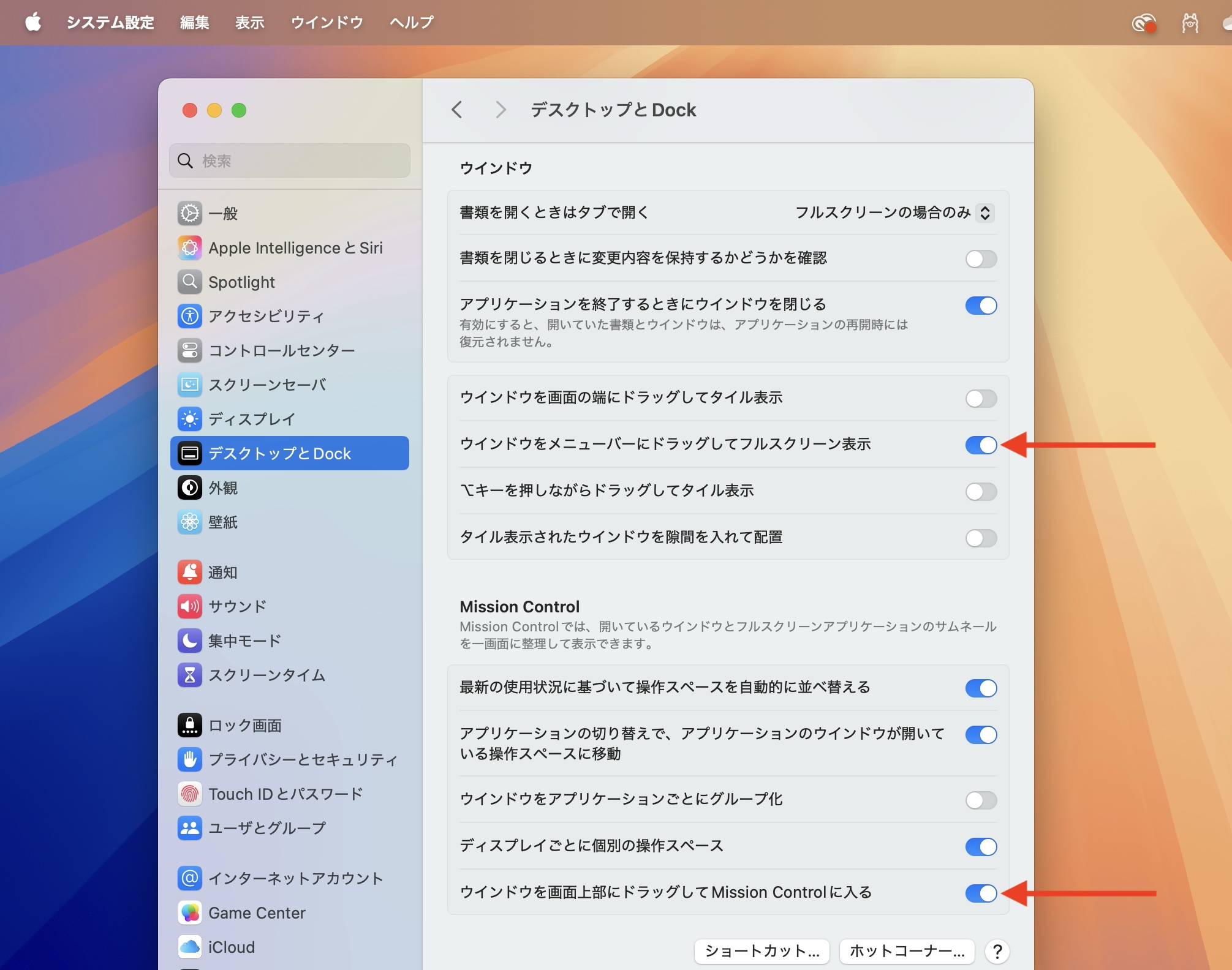Toggle ディスプレイごとに個別の操作スペース
Screen dimensions: 1232x970
(x=981, y=846)
